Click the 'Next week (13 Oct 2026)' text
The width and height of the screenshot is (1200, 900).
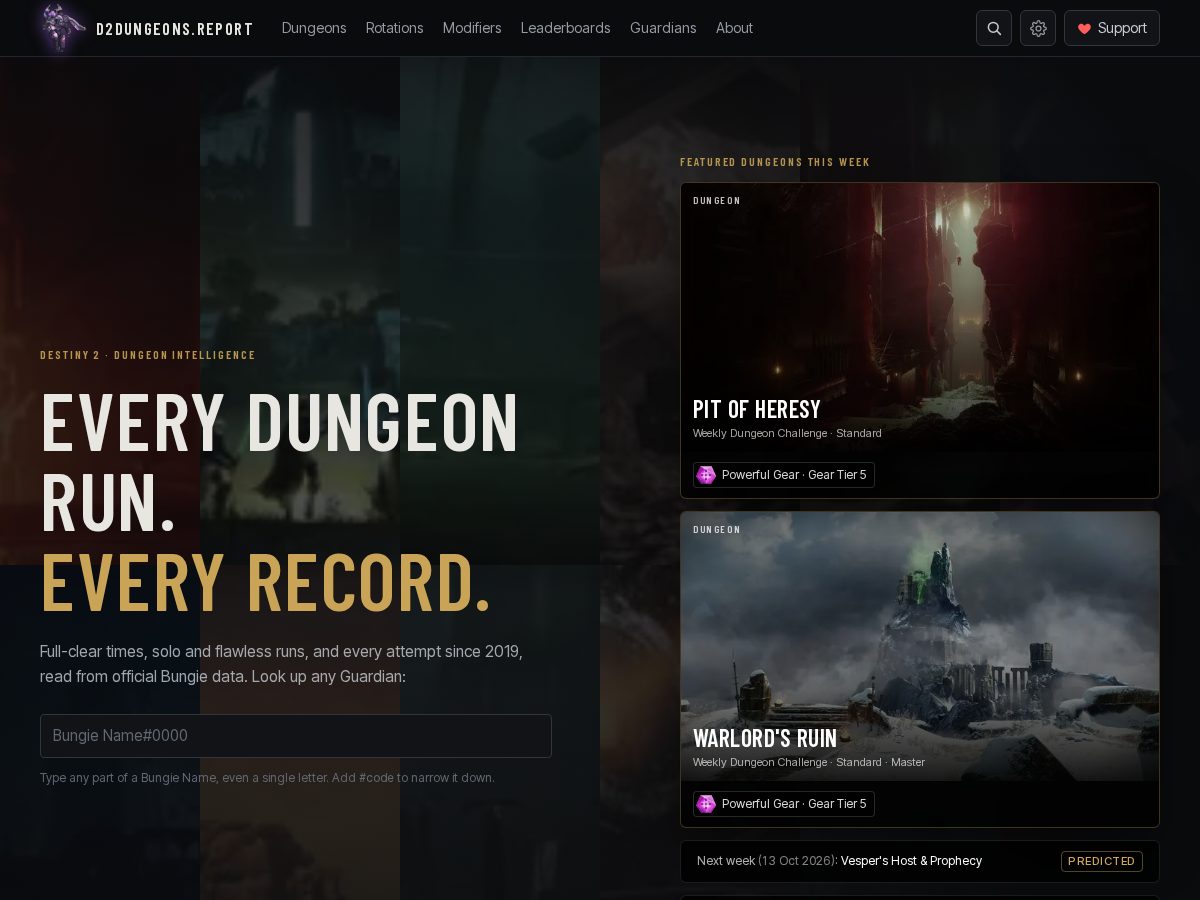766,861
